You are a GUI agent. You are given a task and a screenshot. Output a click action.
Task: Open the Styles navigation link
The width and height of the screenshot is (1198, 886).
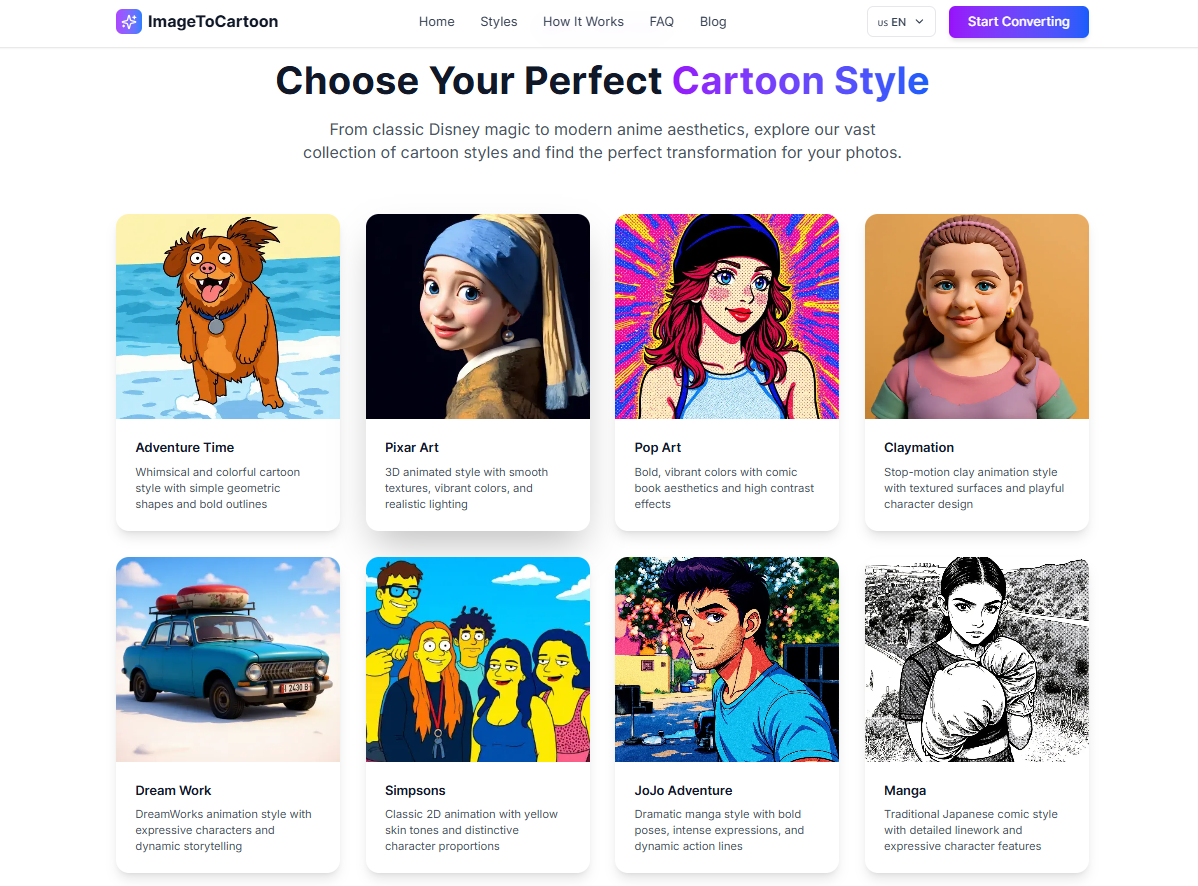pyautogui.click(x=499, y=22)
